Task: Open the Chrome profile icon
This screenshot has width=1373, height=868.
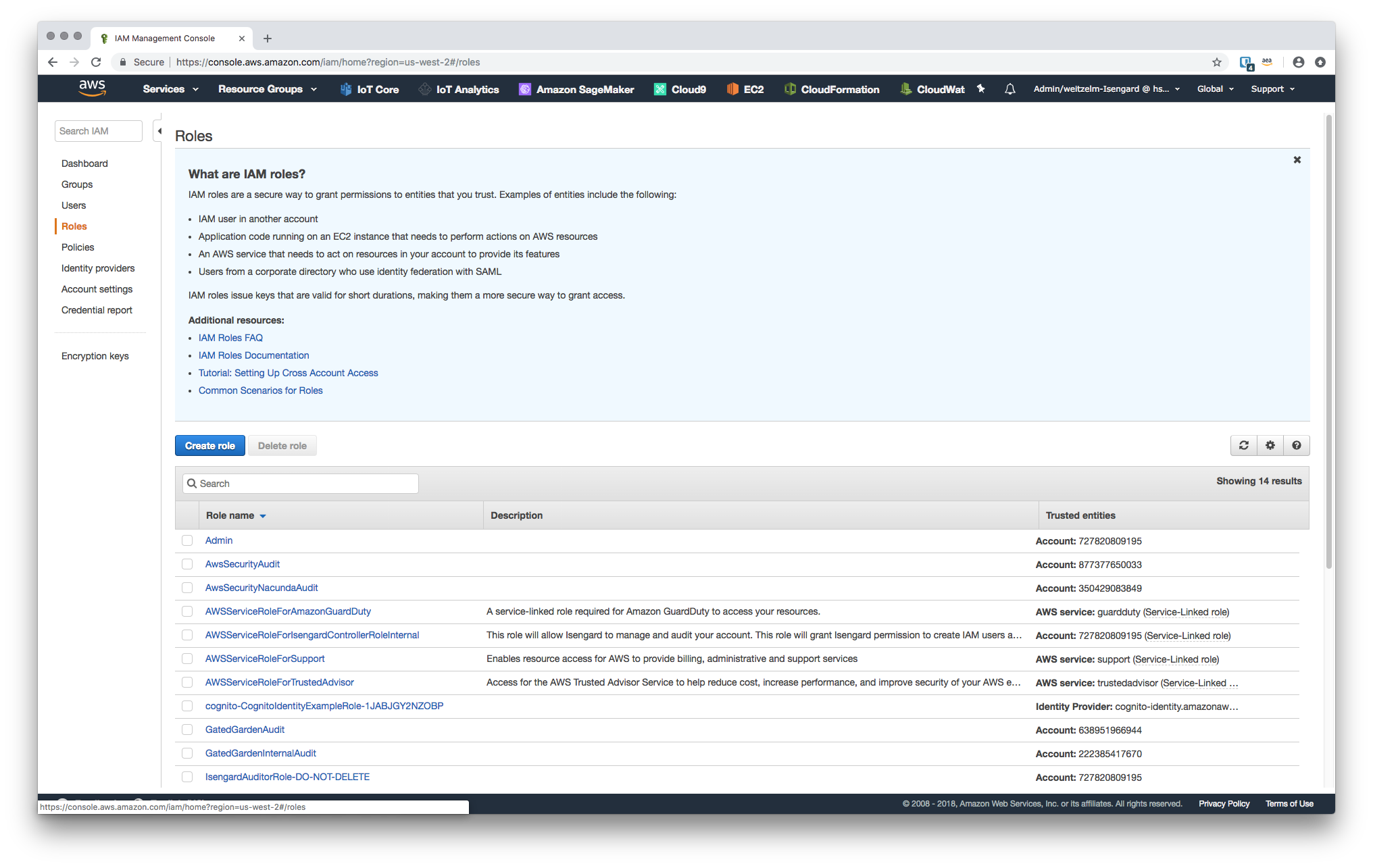Action: tap(1298, 62)
